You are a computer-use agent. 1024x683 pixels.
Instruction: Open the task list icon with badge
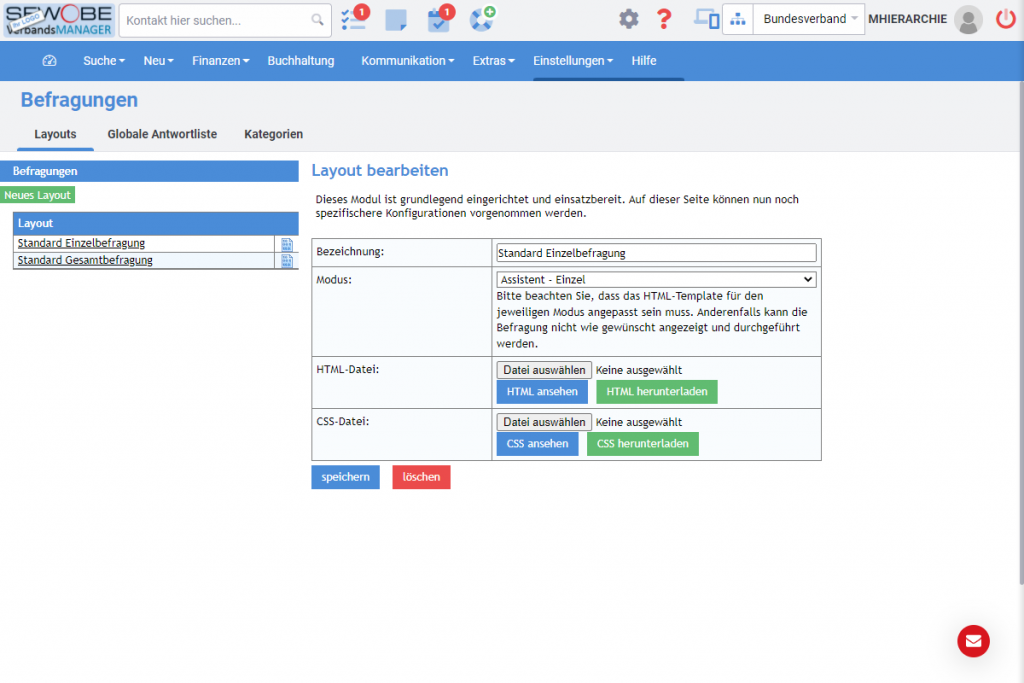coord(353,19)
